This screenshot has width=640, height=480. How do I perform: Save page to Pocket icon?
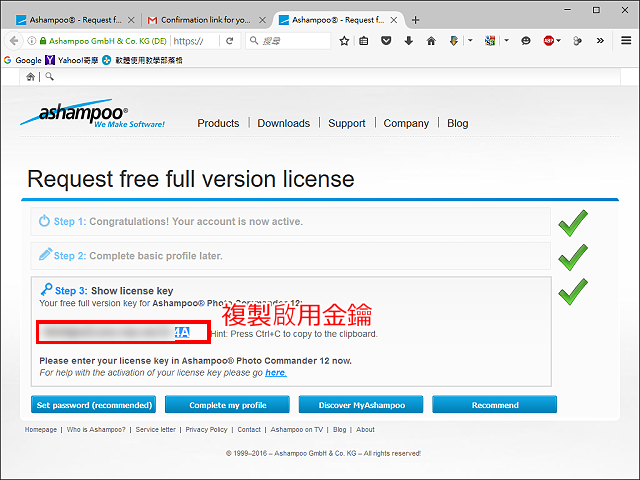point(386,41)
